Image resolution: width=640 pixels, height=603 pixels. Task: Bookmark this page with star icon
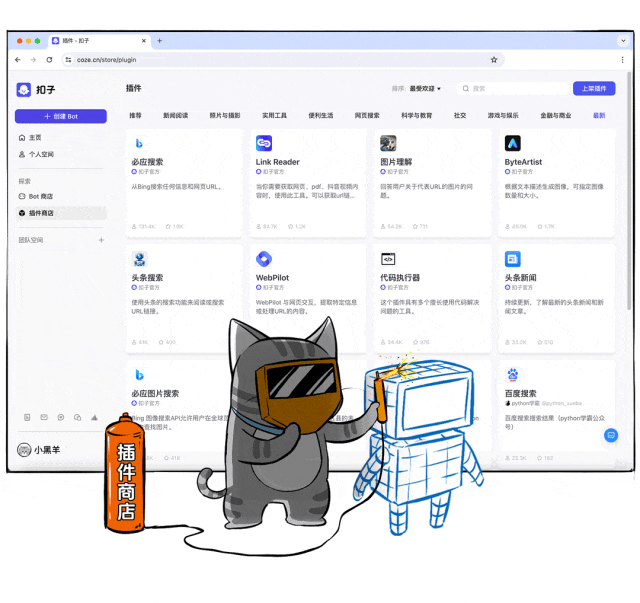[494, 60]
